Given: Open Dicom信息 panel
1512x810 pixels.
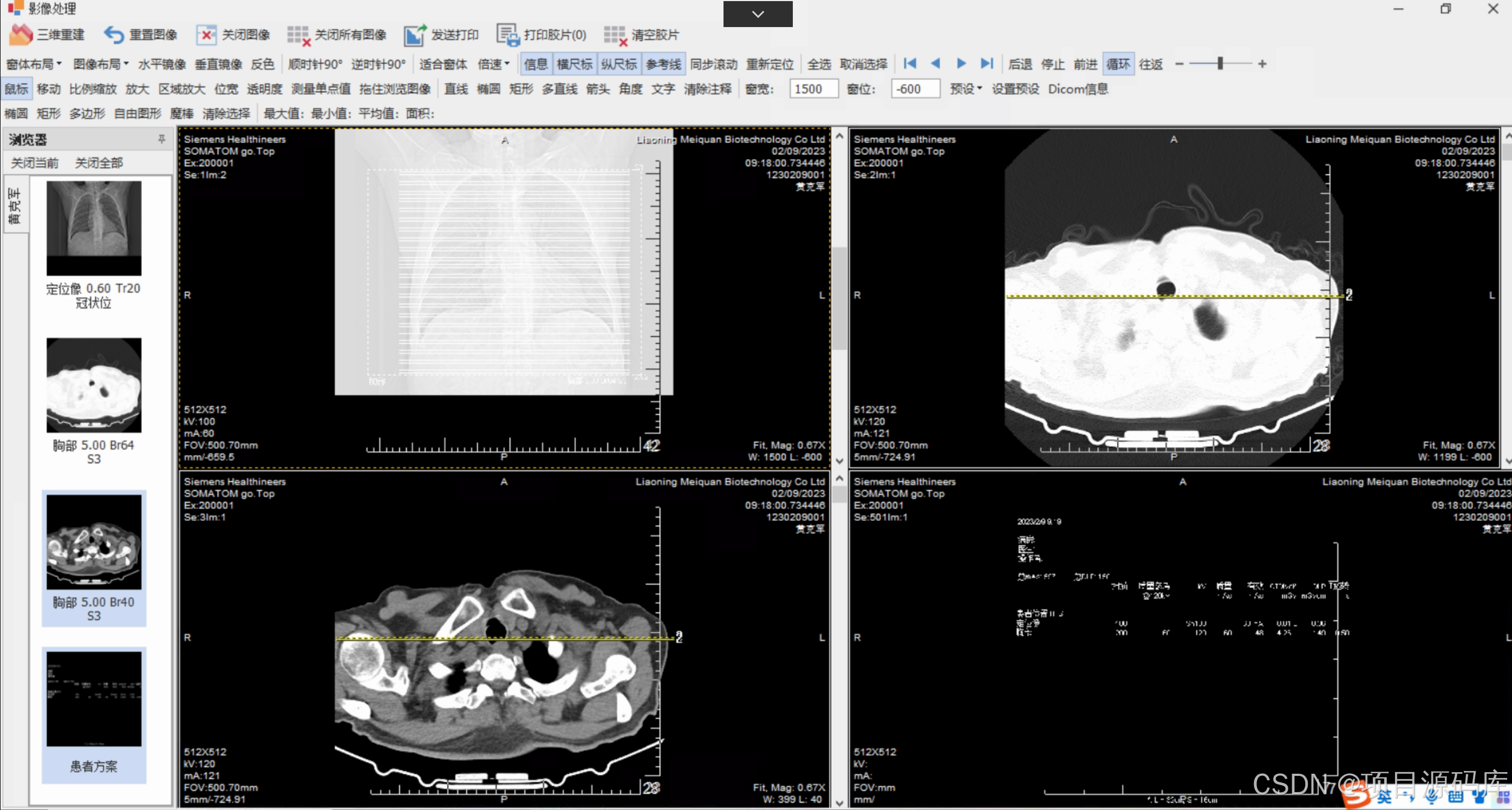Looking at the screenshot, I should pos(1078,89).
